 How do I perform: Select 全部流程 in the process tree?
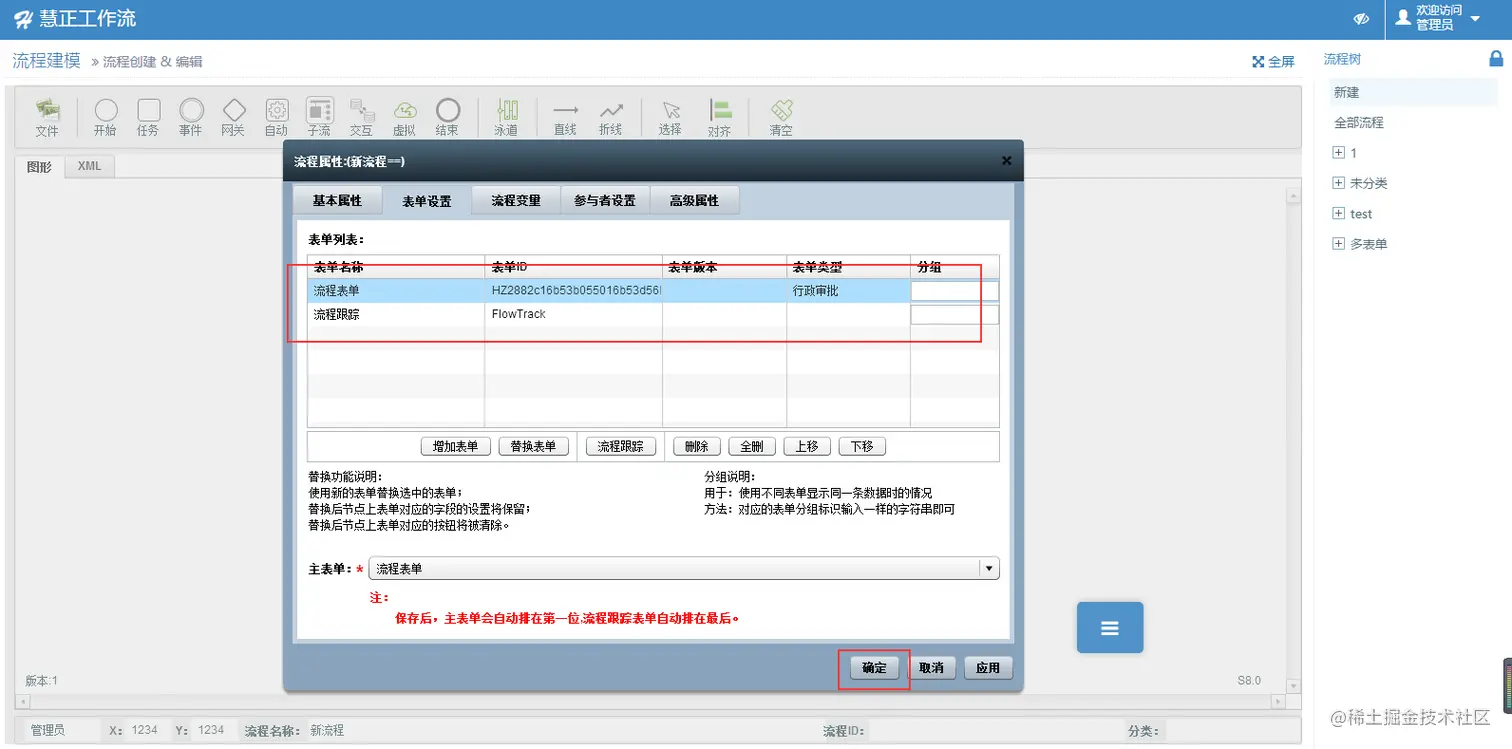click(x=1359, y=123)
